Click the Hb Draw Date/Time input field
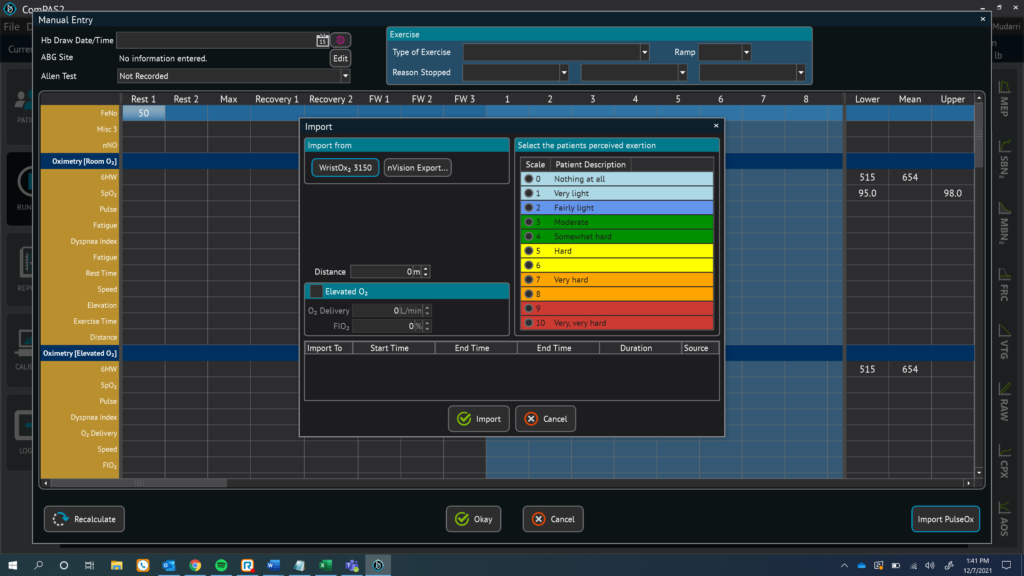The image size is (1024, 576). [x=216, y=40]
